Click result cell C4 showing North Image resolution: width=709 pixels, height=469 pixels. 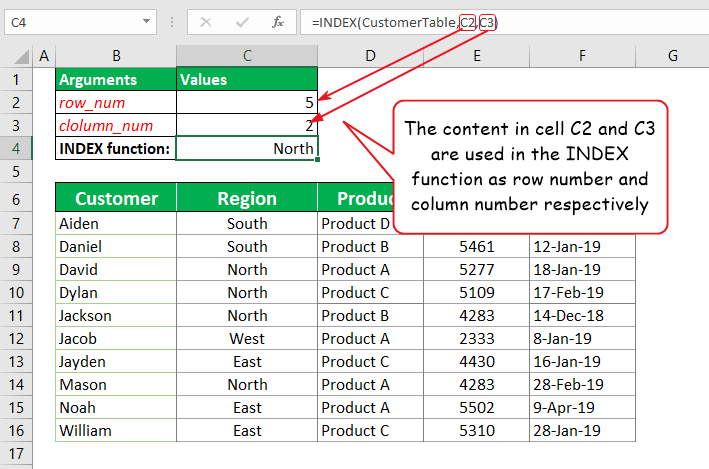click(247, 148)
